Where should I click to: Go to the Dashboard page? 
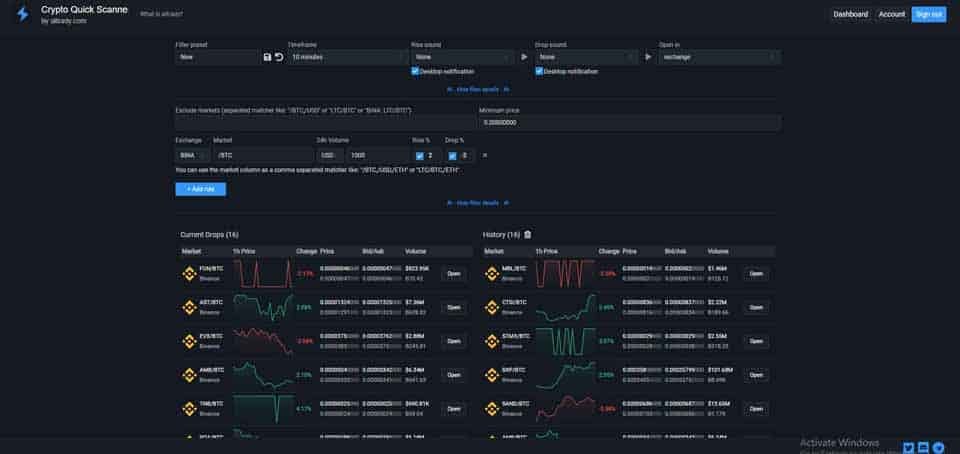[x=850, y=14]
